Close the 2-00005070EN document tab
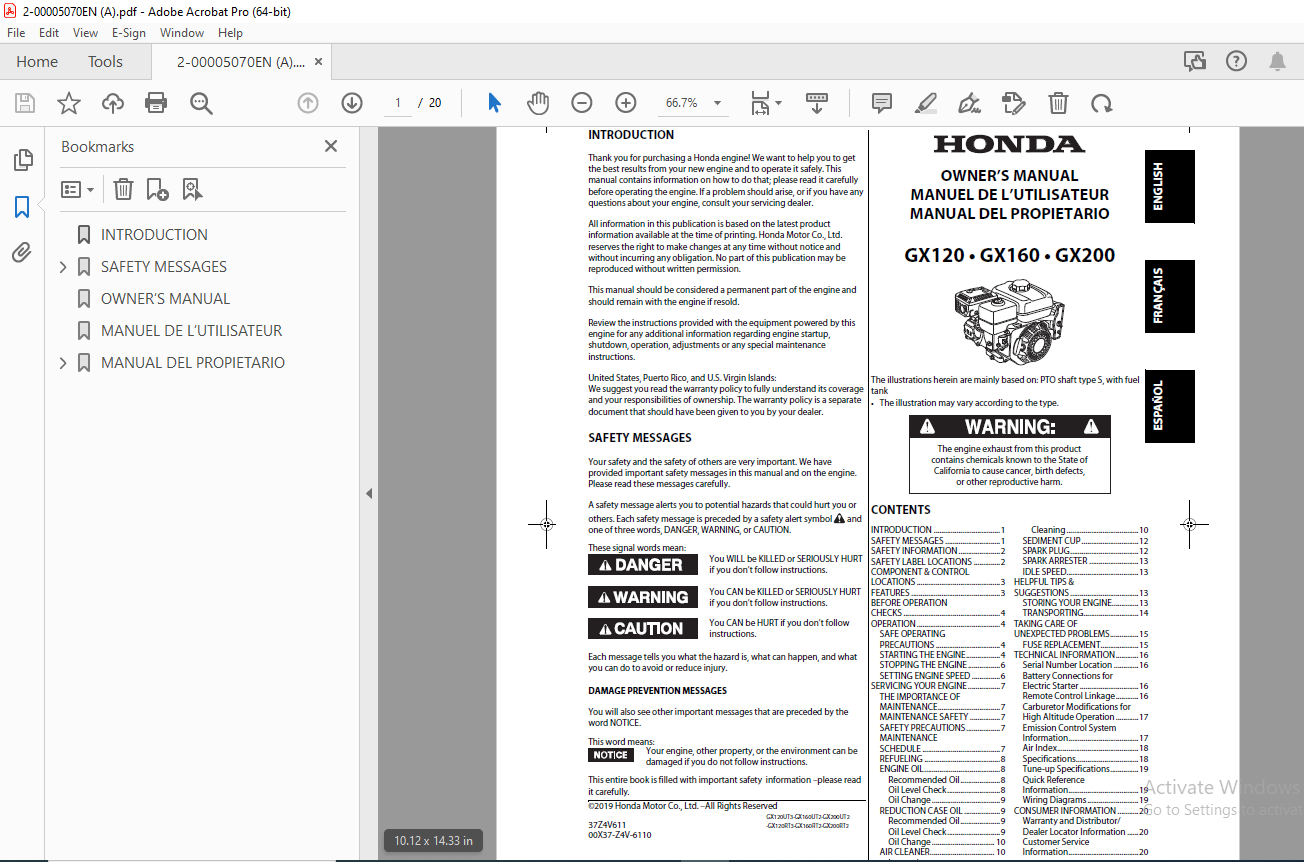 [319, 61]
